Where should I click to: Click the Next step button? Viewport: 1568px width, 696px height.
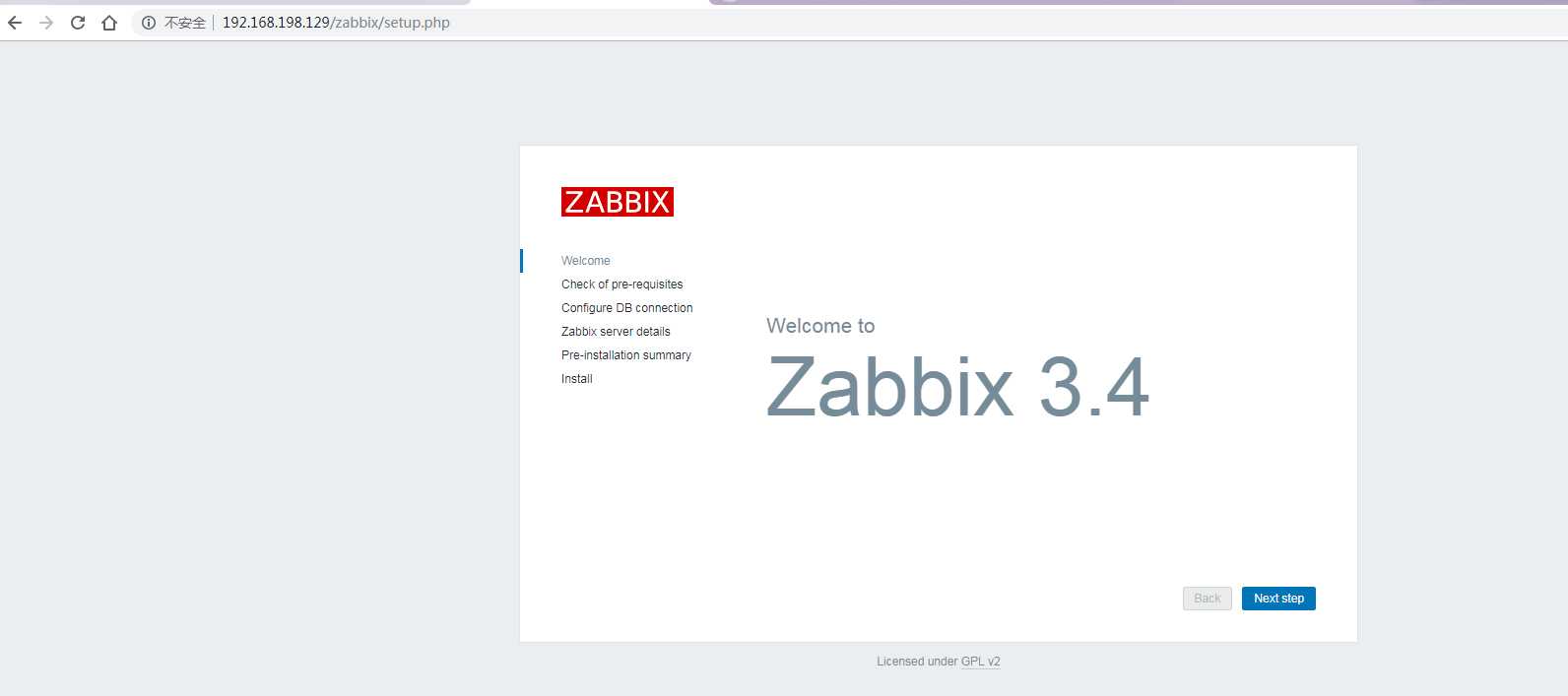coord(1278,599)
